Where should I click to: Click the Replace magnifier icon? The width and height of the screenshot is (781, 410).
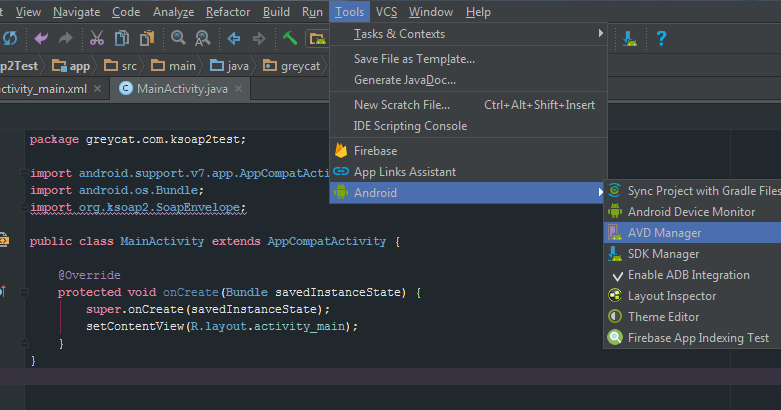[203, 38]
